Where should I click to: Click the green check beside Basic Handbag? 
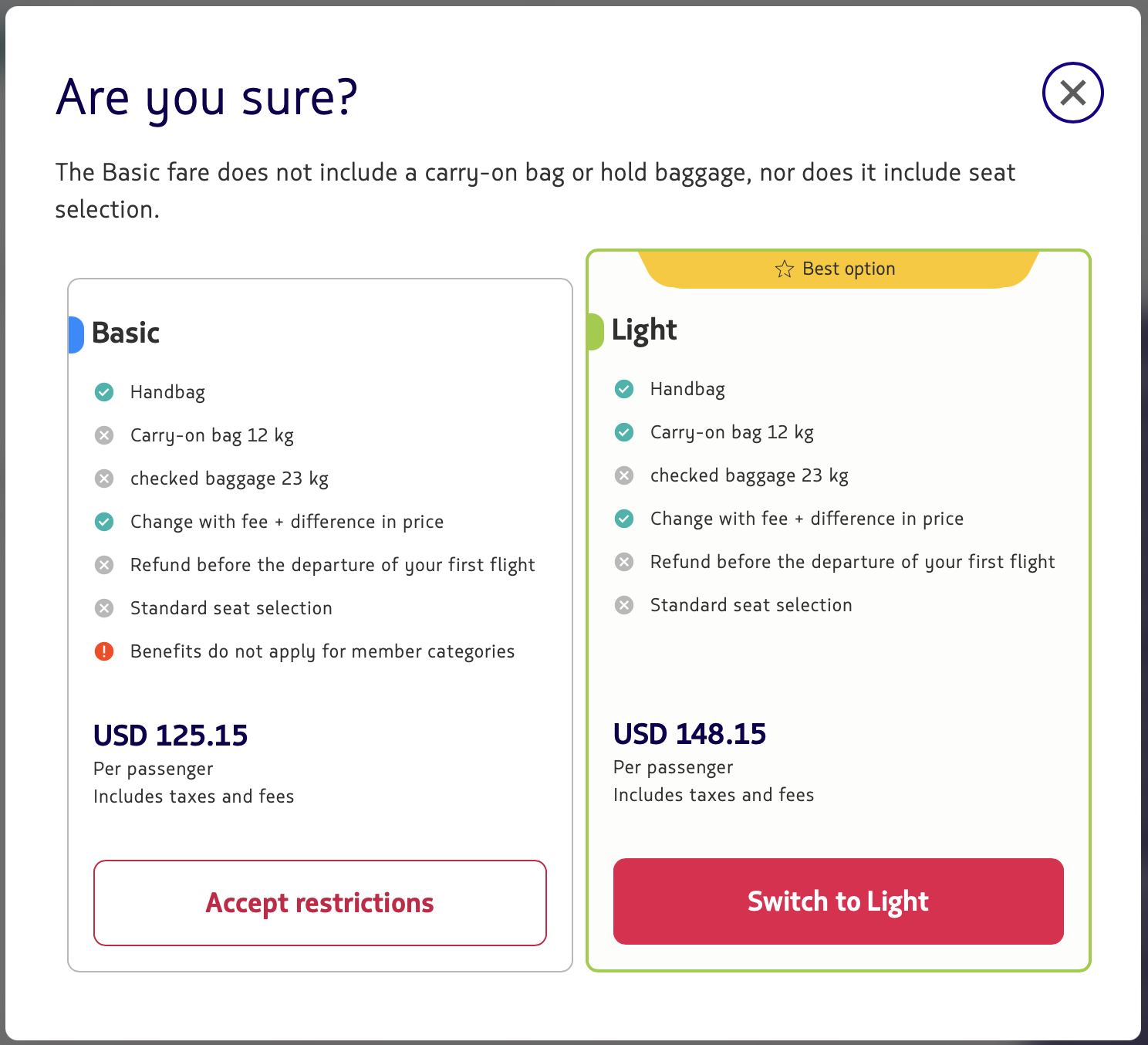[x=104, y=392]
